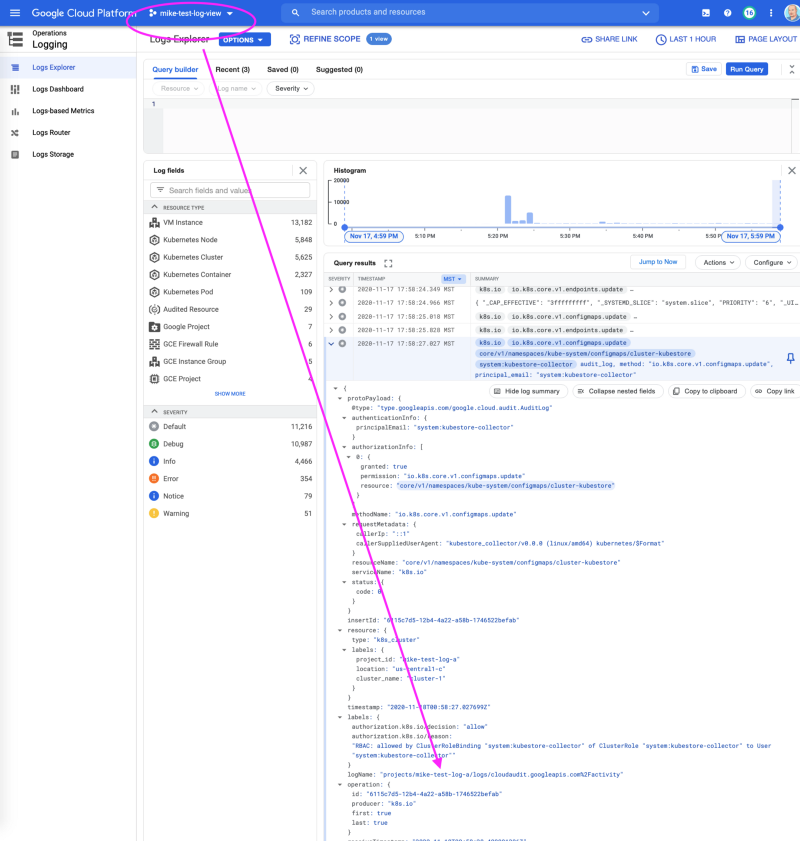Filter by Kubernetes Pod resource type

tap(231, 292)
